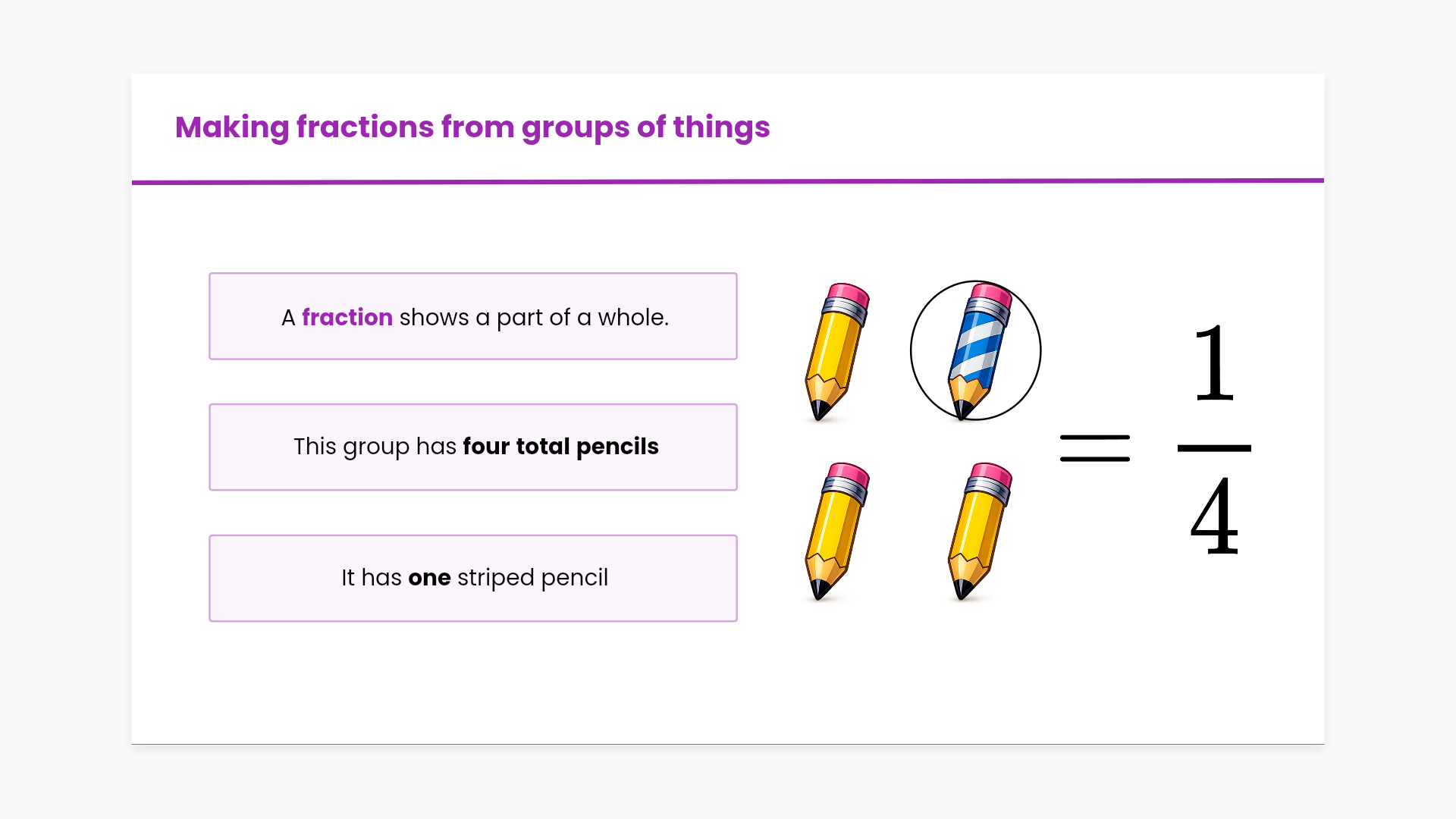
Task: Select the numerator 1 of the fraction
Action: point(1213,364)
